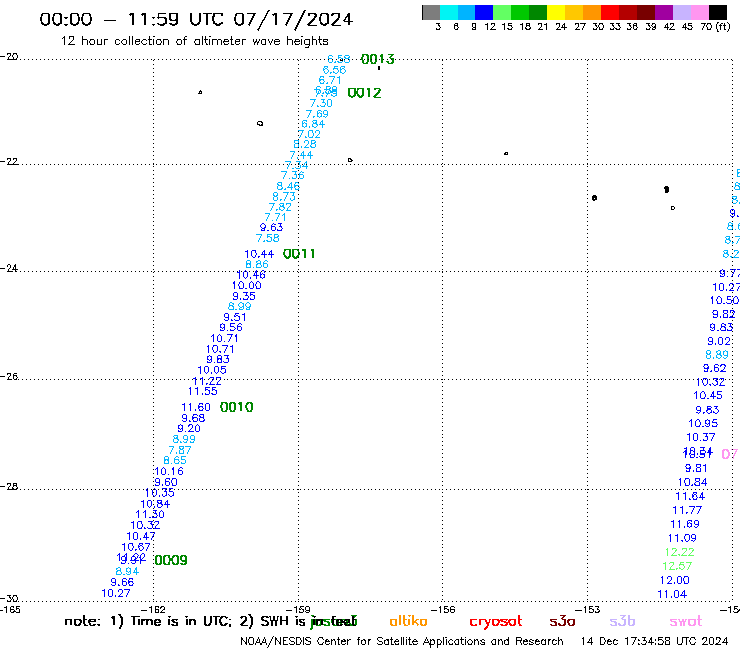Click the 12.00 wave height value

click(x=674, y=581)
